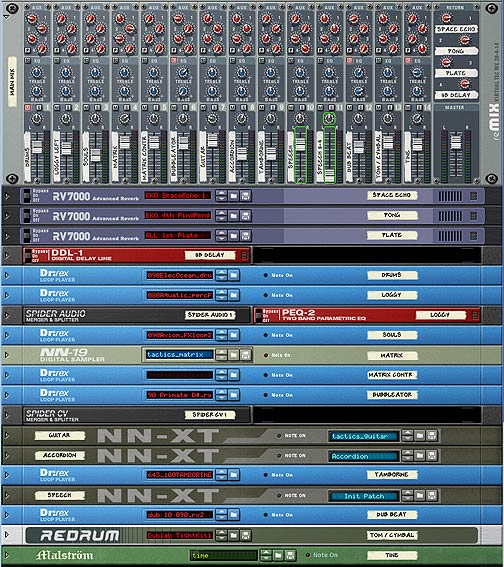504x567 pixels.
Task: Click the 'tactics_matrix' patch display on NN-19
Action: point(180,355)
